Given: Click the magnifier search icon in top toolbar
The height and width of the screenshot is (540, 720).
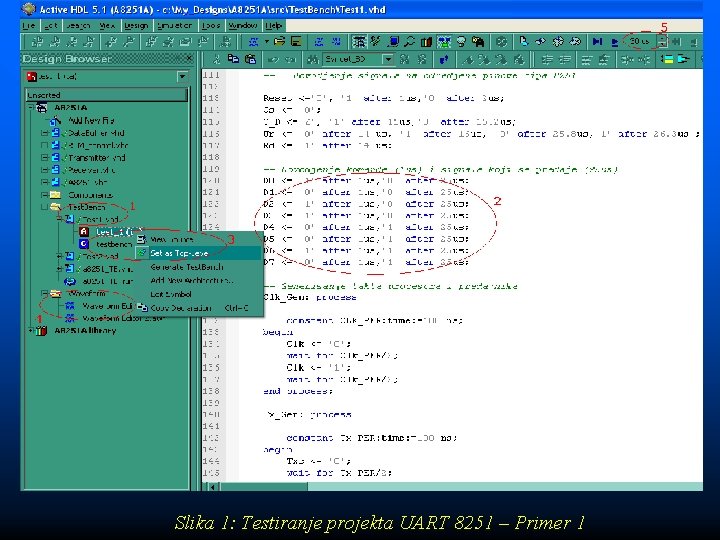Looking at the screenshot, I should [410, 42].
